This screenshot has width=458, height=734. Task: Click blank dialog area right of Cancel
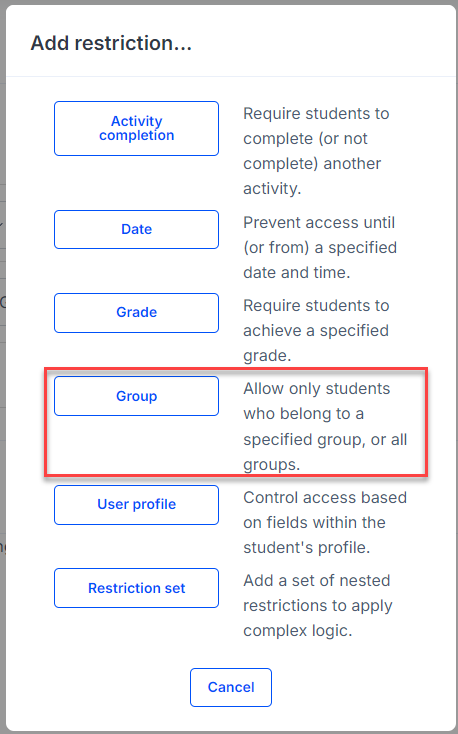point(361,687)
